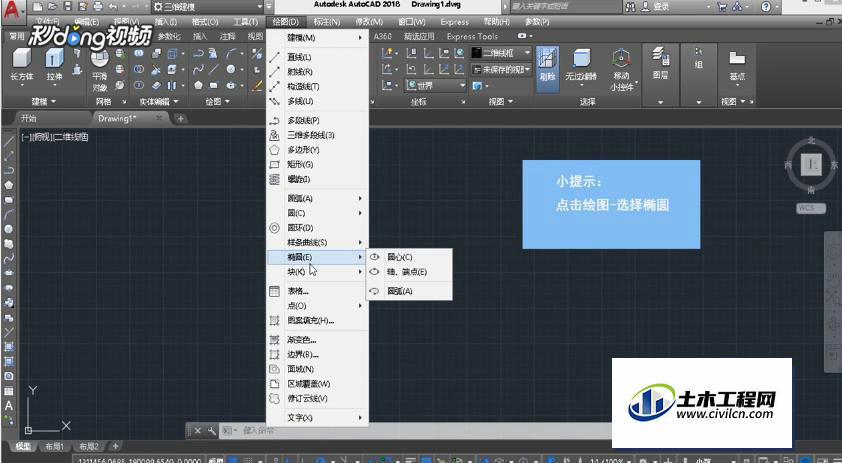Select 修订云线(V) in the draw menu
The width and height of the screenshot is (842, 463).
[317, 399]
